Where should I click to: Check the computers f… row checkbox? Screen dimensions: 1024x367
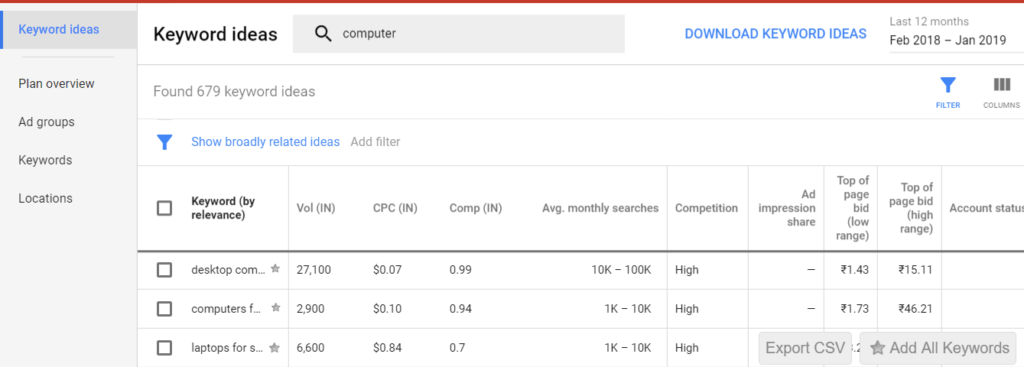[165, 309]
